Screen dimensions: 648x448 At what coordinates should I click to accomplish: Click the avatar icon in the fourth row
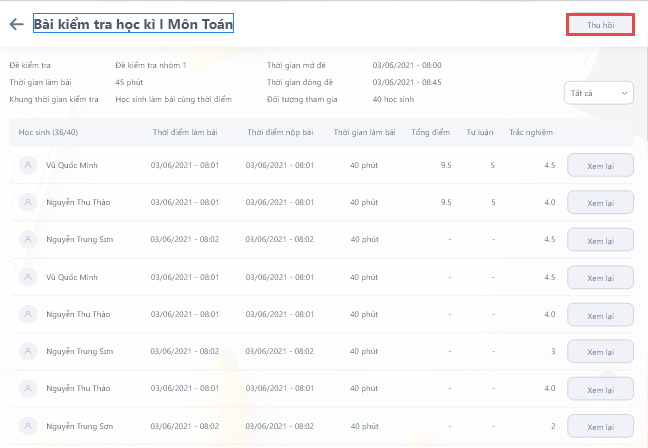29,277
